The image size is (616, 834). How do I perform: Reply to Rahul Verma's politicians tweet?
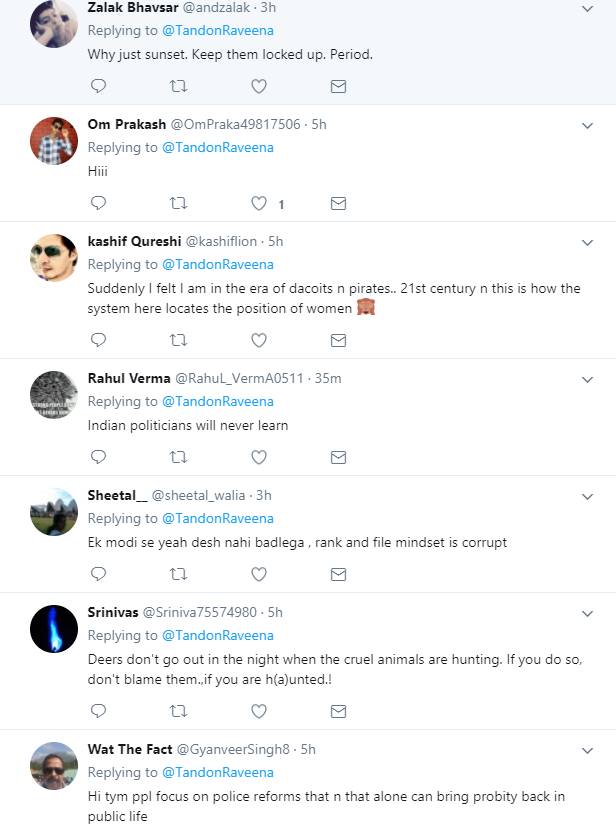click(98, 457)
